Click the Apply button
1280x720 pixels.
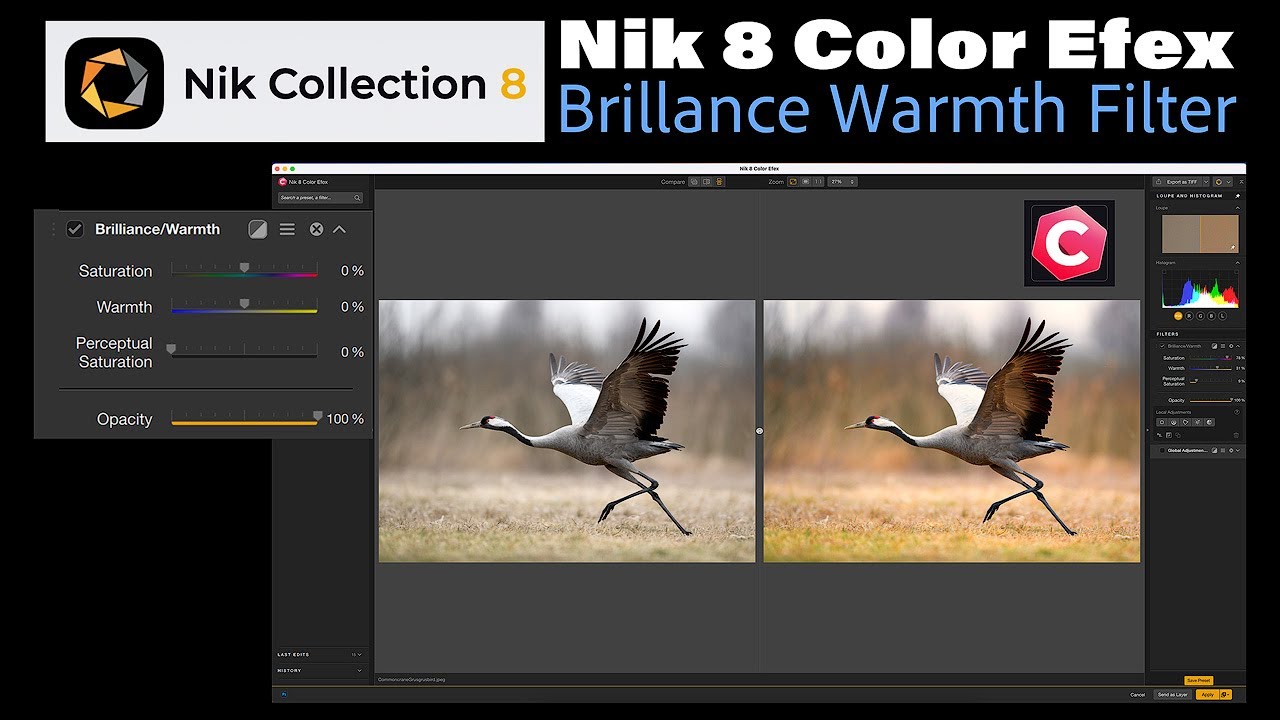pyautogui.click(x=1208, y=694)
